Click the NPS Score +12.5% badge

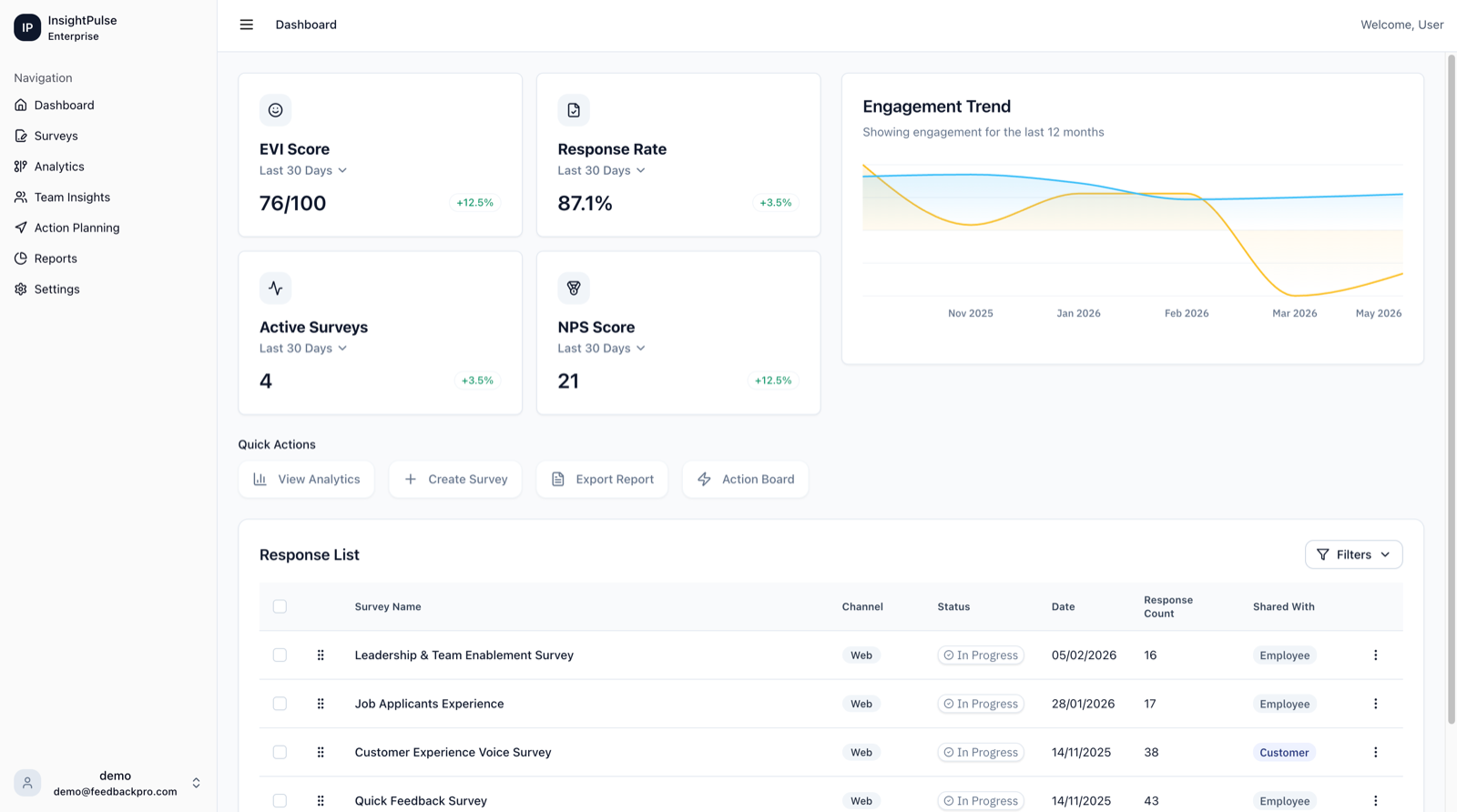773,381
